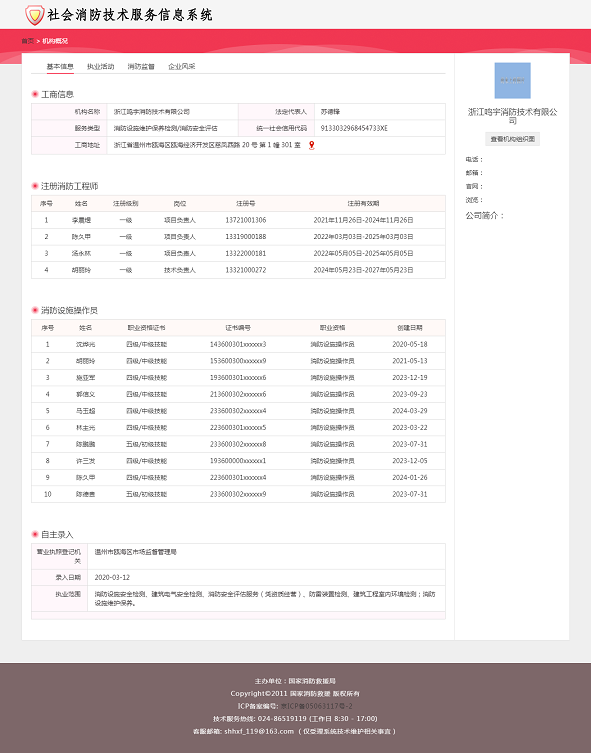The height and width of the screenshot is (753, 591).
Task: Click the 社会消防技术服务信息系统 site title
Action: click(x=130, y=15)
